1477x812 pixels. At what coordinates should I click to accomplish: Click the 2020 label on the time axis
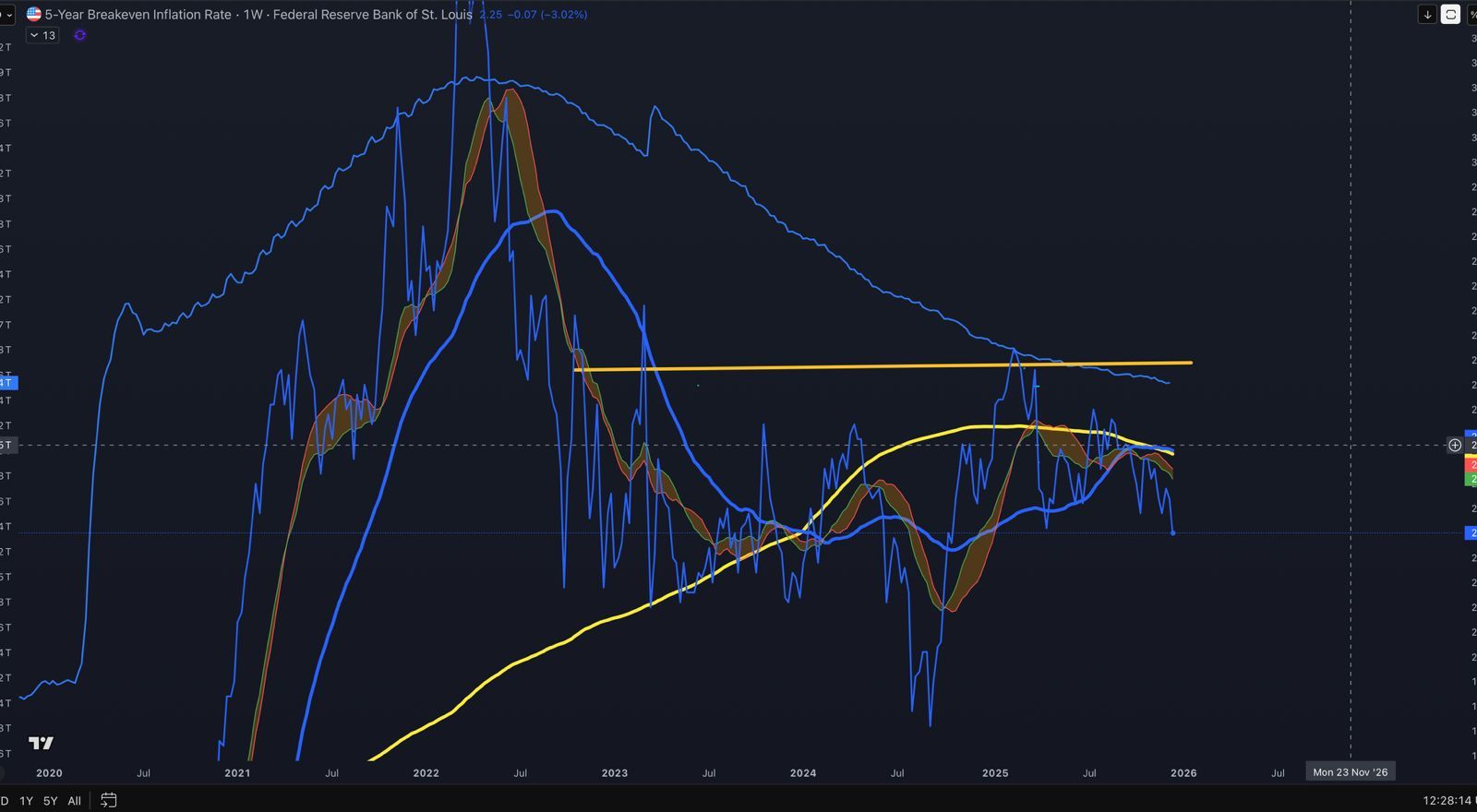click(x=49, y=773)
